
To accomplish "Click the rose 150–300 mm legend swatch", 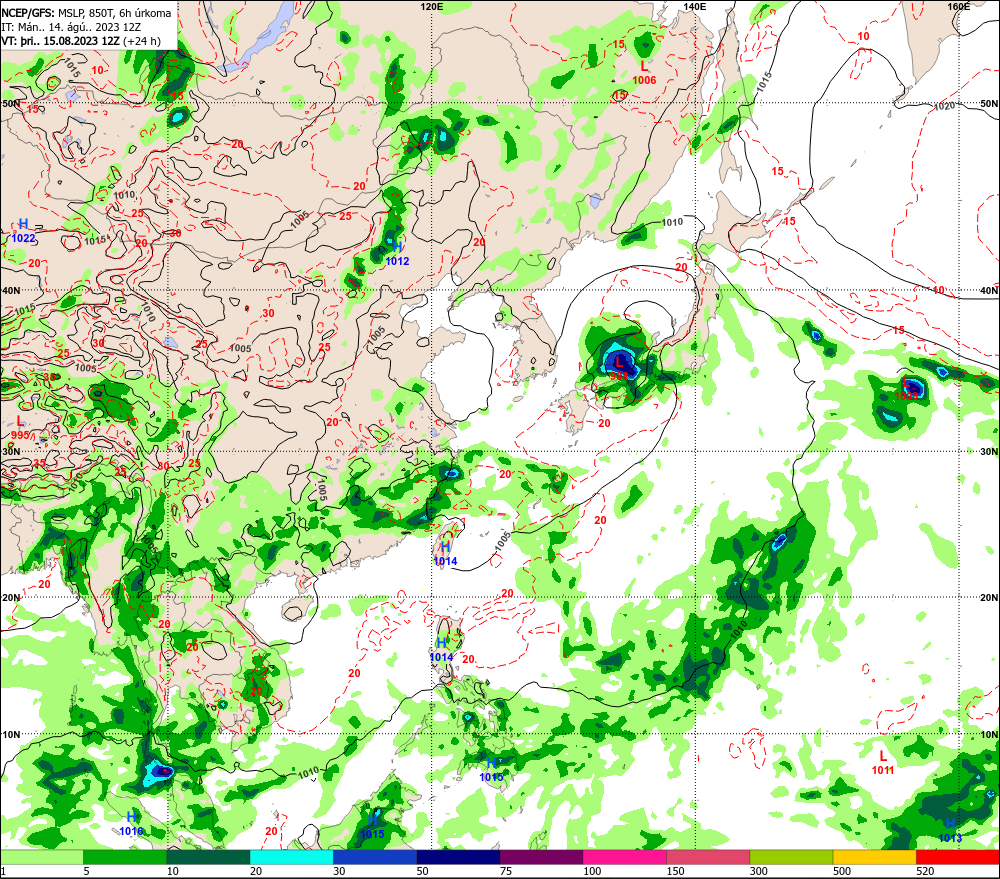I will click(x=708, y=857).
